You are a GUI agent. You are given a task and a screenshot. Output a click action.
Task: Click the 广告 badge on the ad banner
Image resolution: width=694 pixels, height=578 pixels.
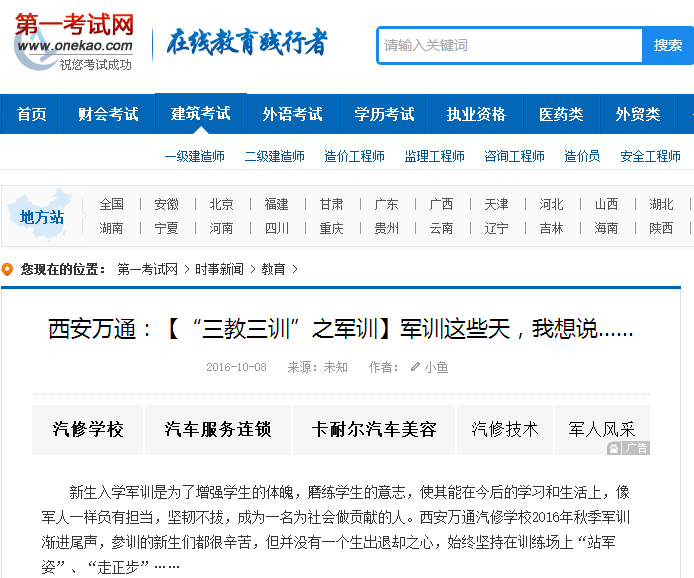pos(629,448)
